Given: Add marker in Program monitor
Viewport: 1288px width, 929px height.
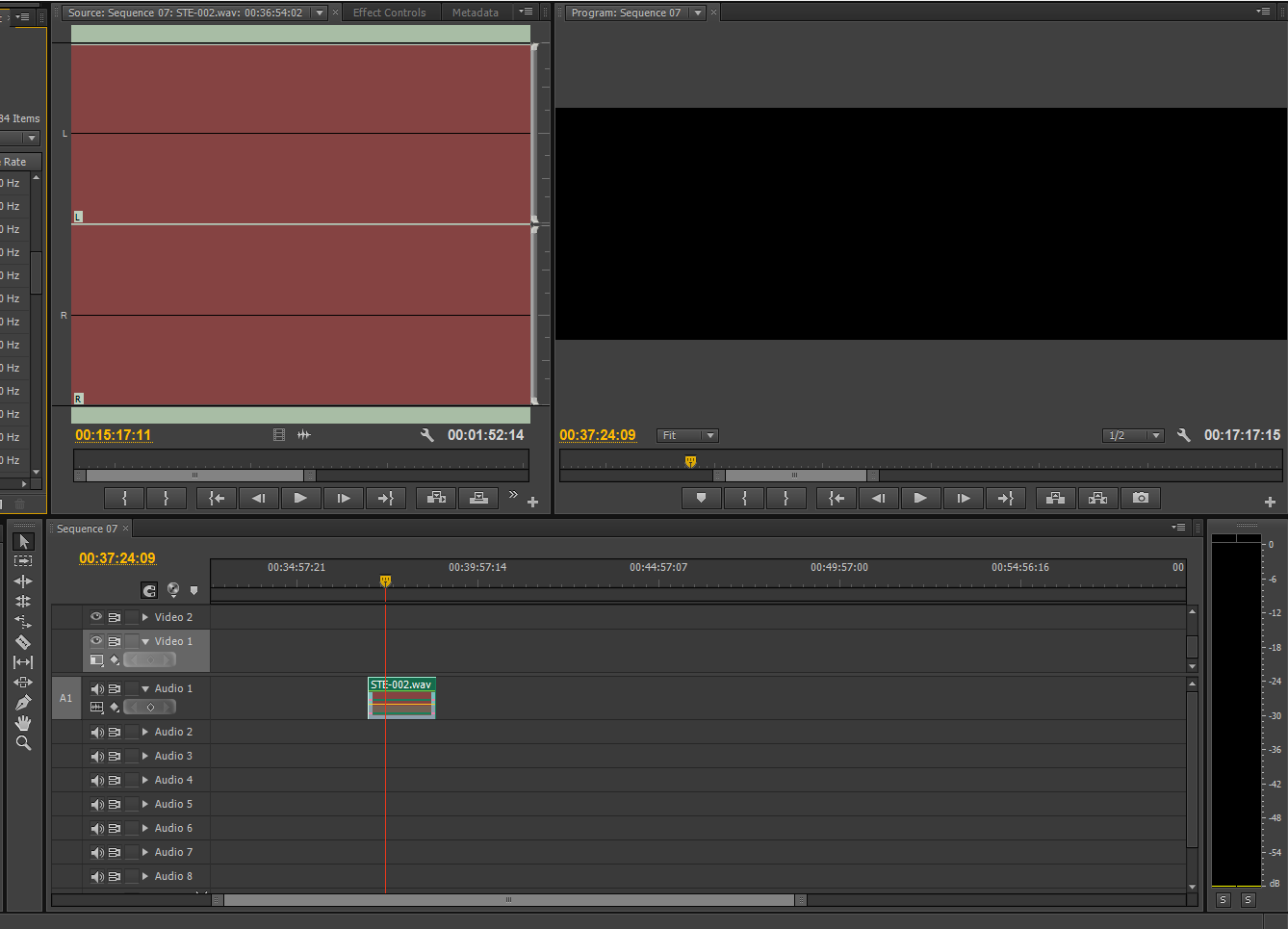Looking at the screenshot, I should point(702,498).
